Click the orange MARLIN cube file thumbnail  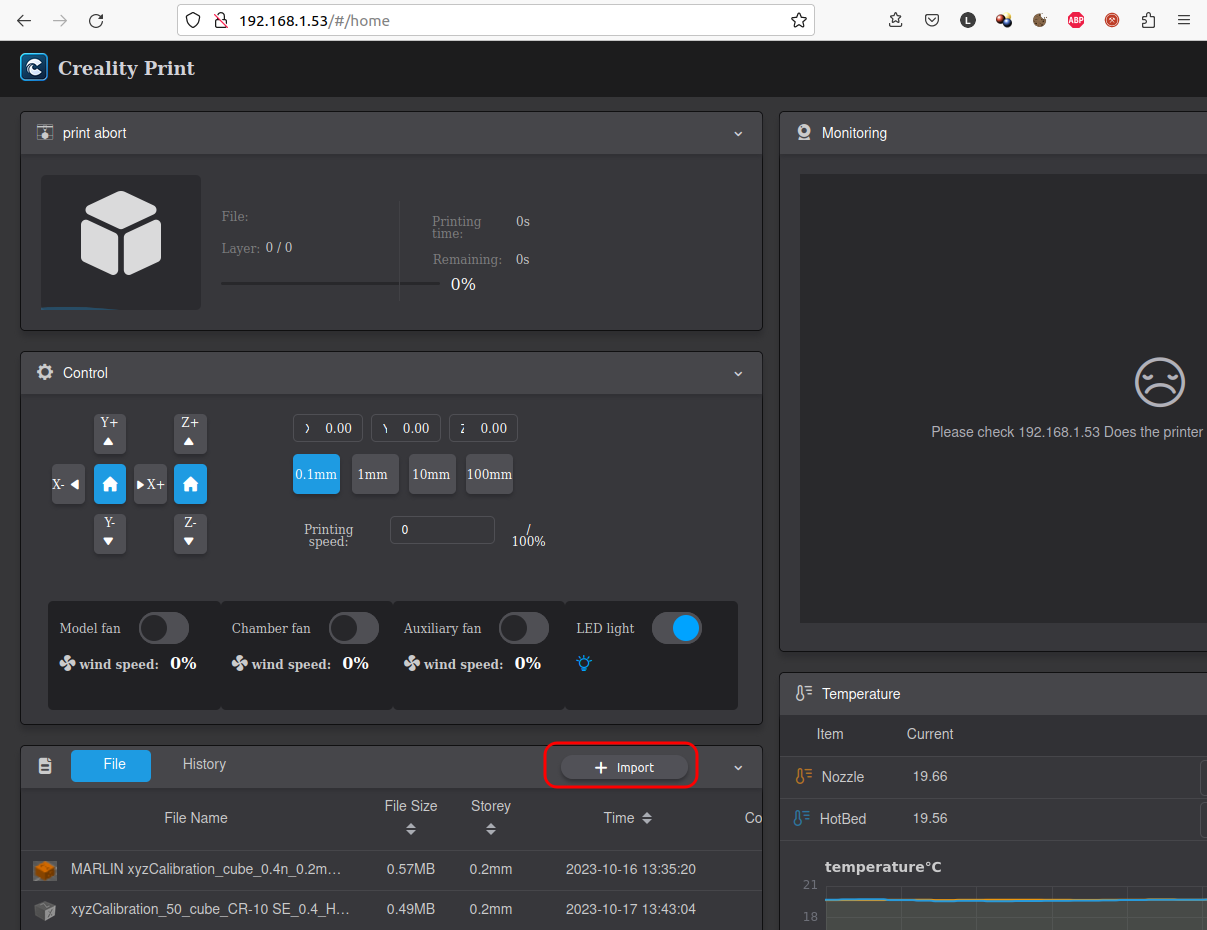[45, 870]
